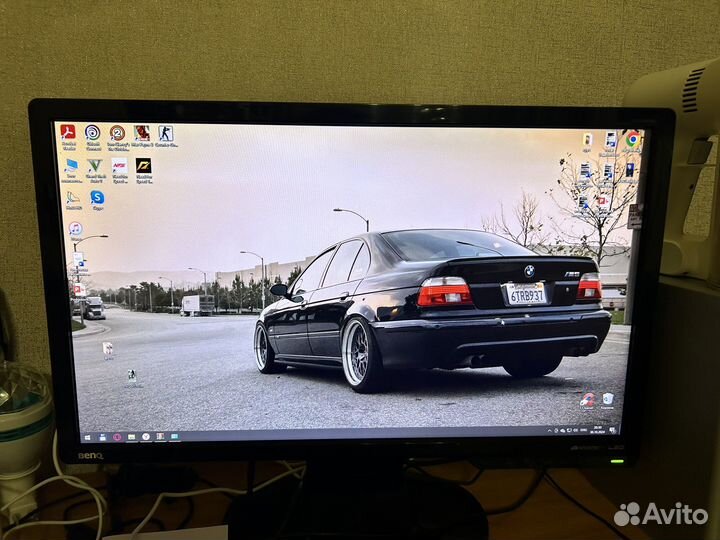Select the Grand Theft Auto V shortcut
The image size is (720, 540).
tap(95, 166)
